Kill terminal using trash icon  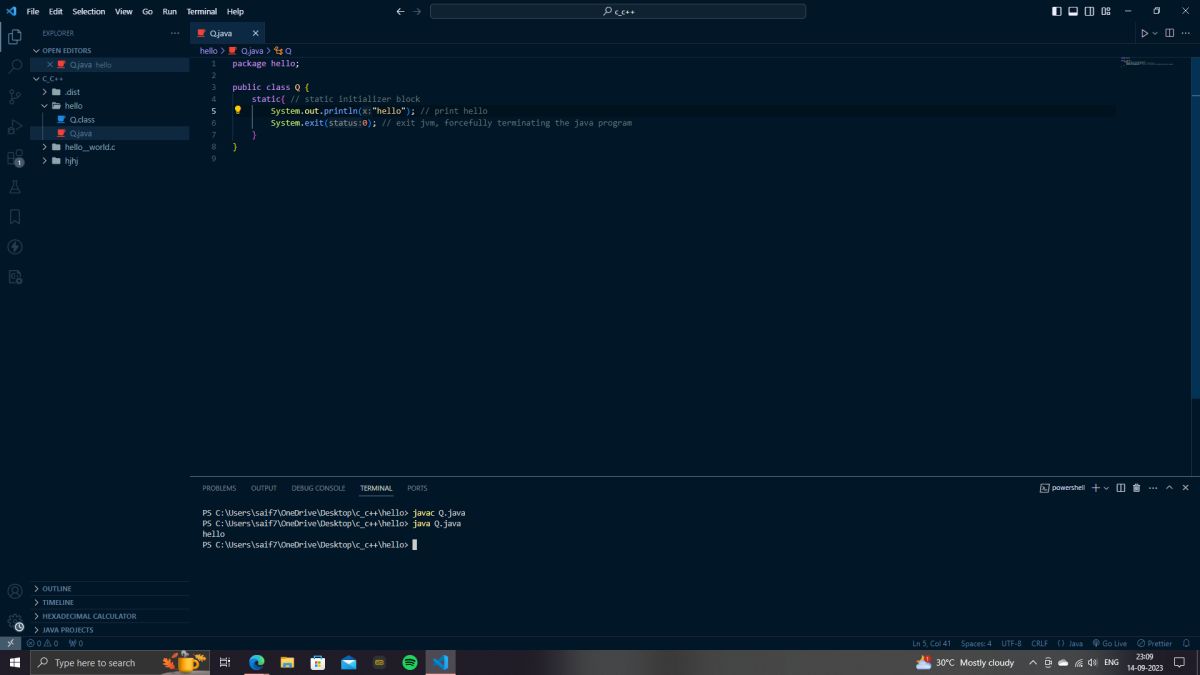coord(1136,488)
